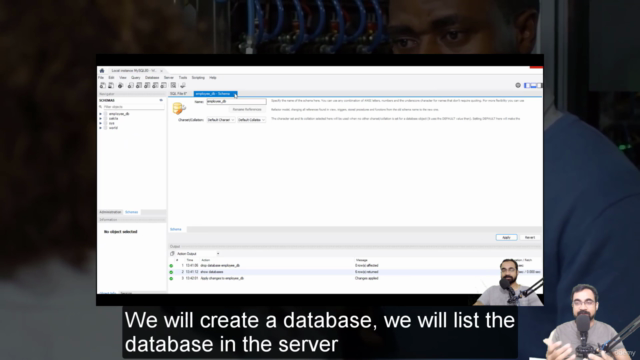Switch to the SQL File tab
640x360 pixels.
[x=179, y=94]
